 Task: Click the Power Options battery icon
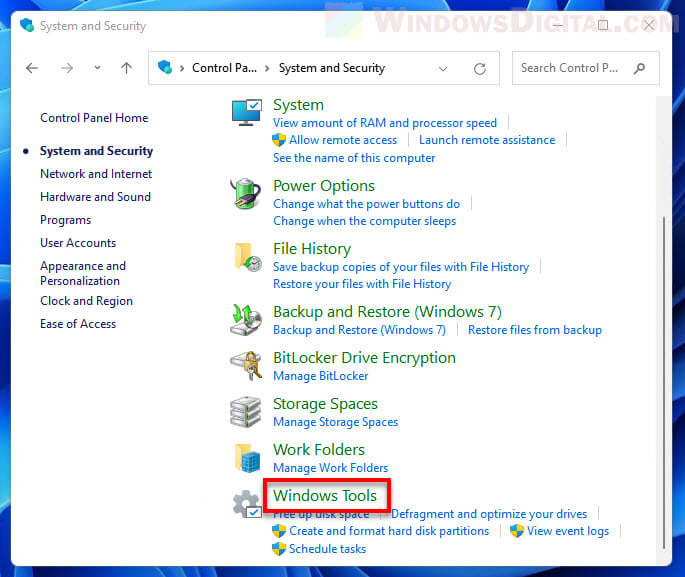[246, 193]
